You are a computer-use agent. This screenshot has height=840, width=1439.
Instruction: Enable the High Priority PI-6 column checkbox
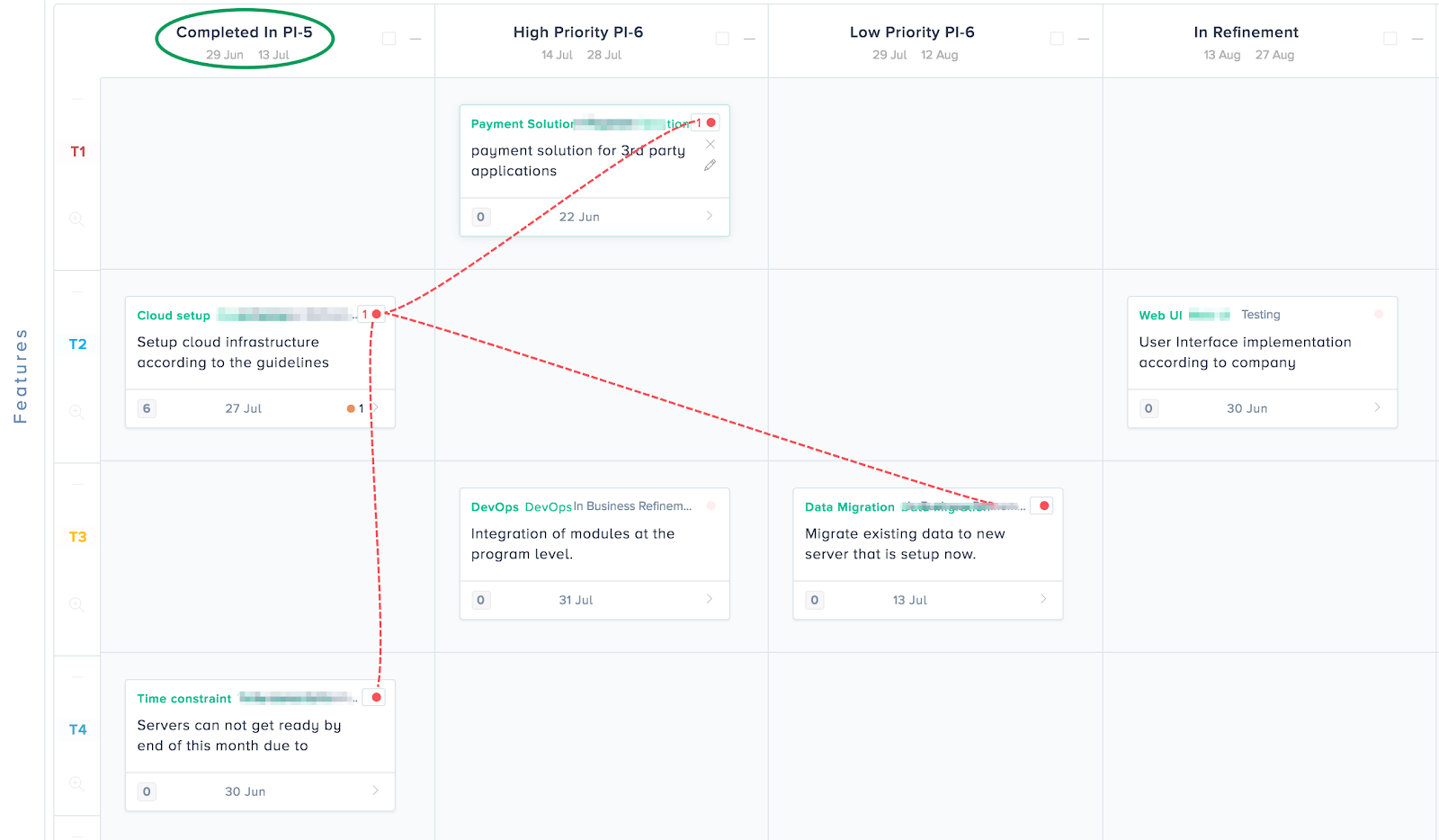(x=723, y=38)
